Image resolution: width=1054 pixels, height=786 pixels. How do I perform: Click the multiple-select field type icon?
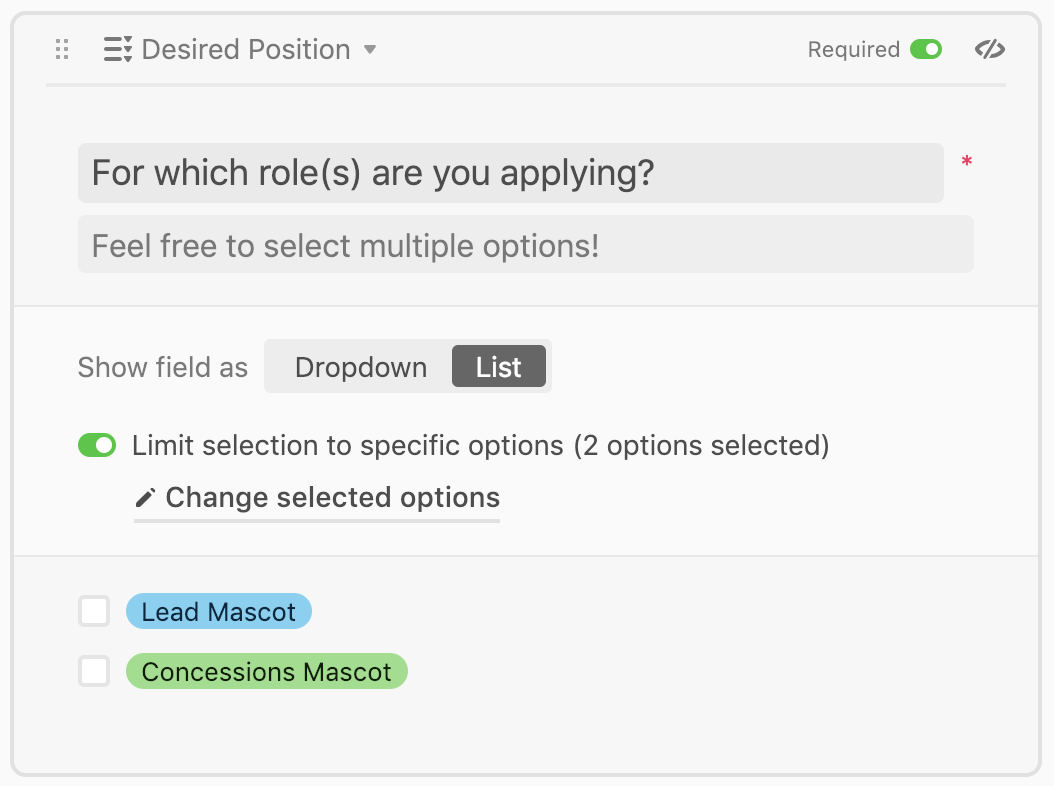tap(118, 49)
